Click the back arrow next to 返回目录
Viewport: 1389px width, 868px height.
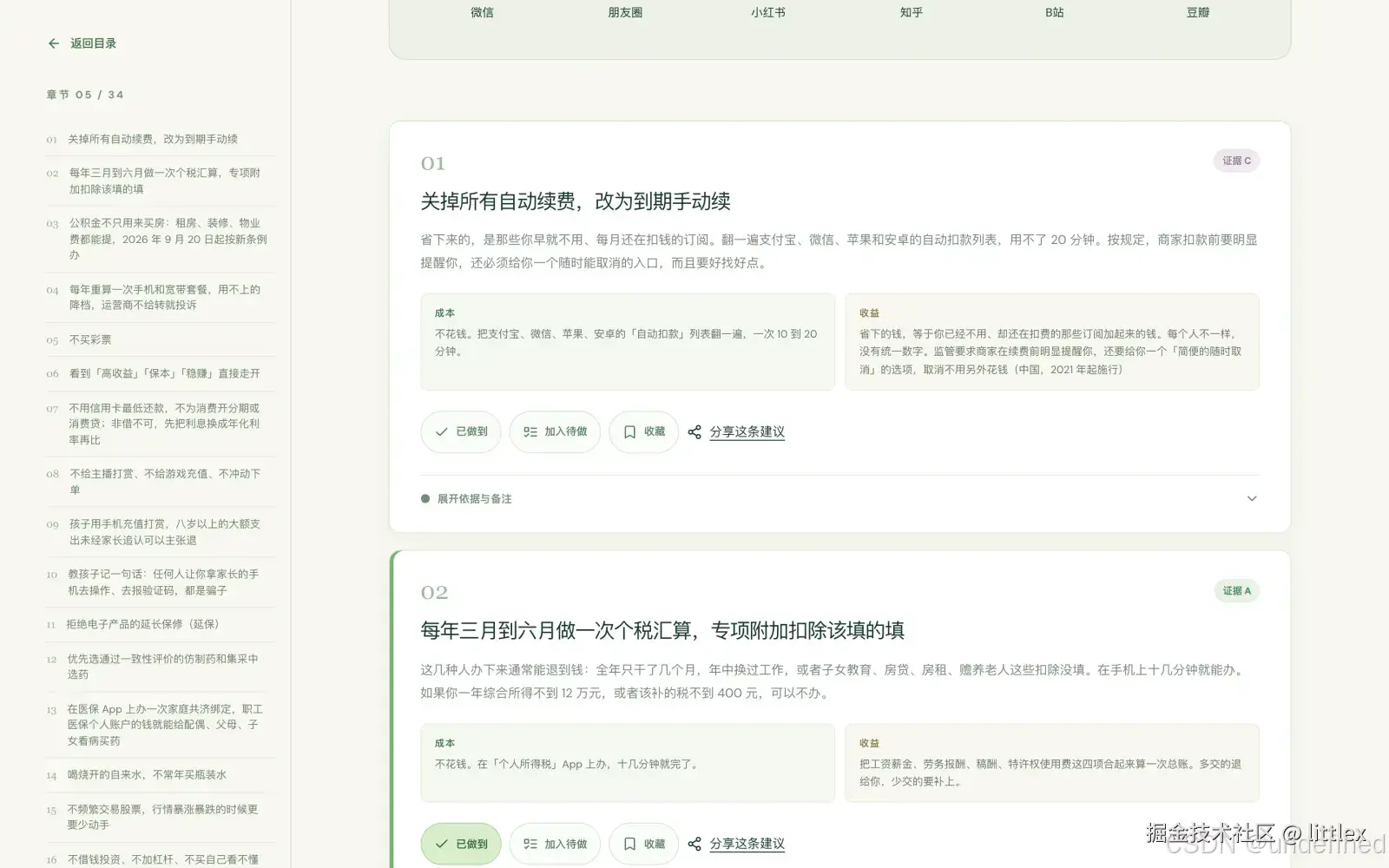point(54,43)
